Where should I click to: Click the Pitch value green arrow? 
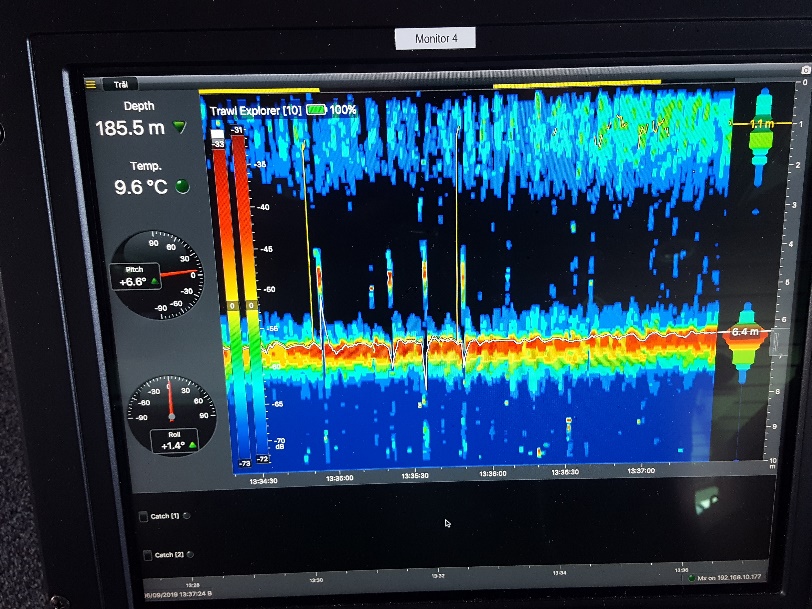point(155,283)
